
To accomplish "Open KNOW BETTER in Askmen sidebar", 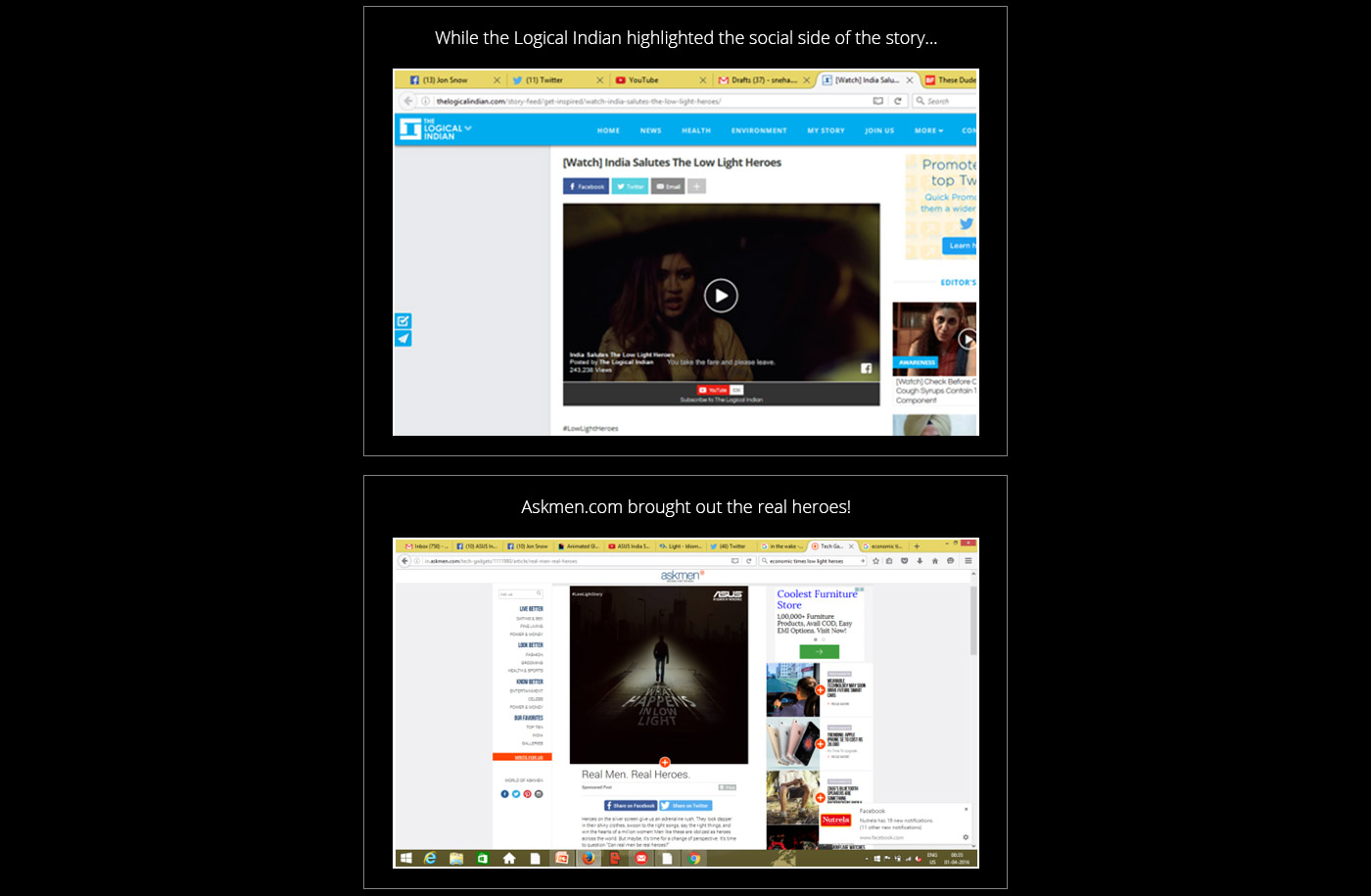I will pos(530,682).
